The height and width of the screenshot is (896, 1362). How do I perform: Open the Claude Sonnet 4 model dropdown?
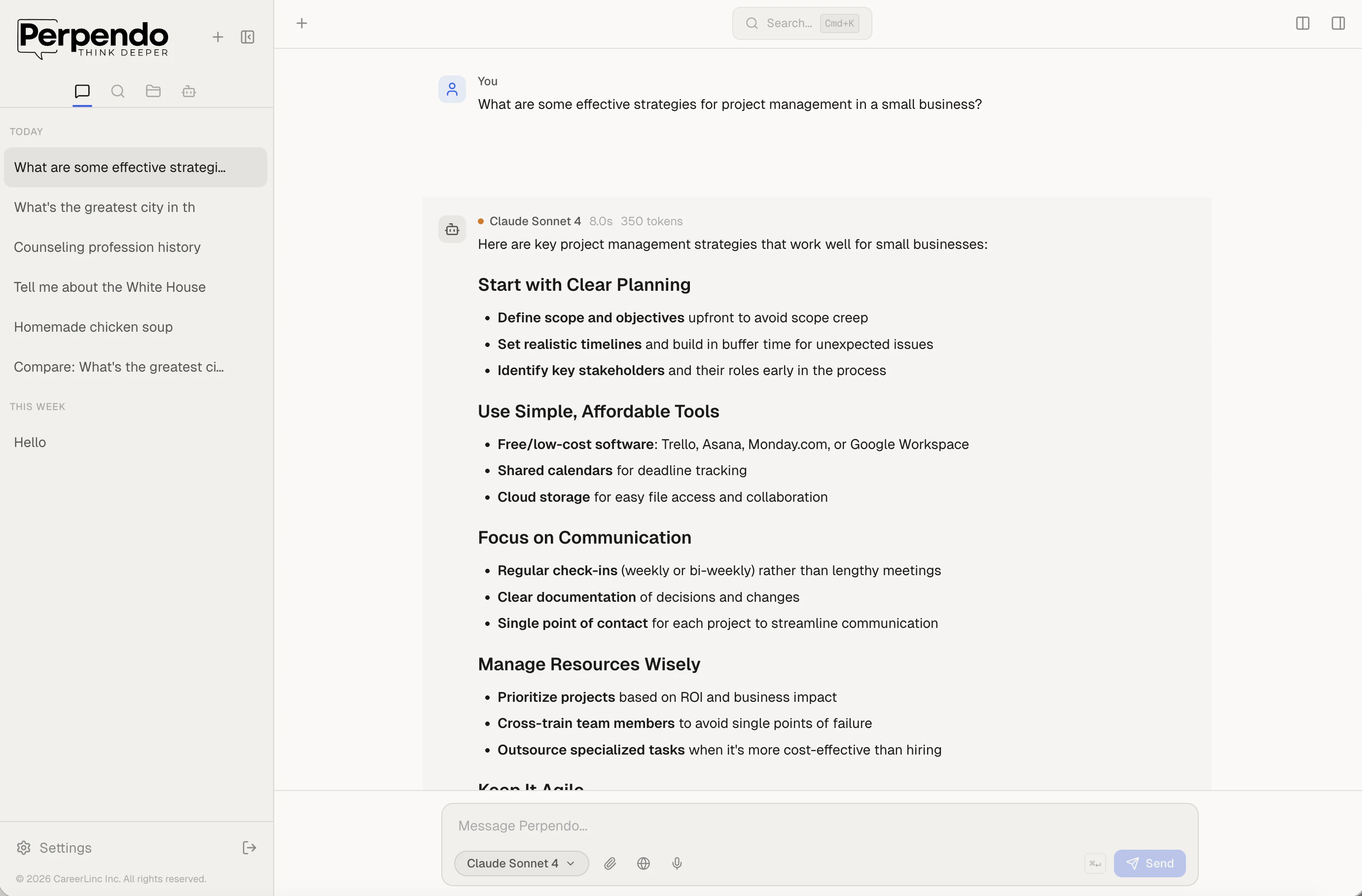tap(520, 863)
